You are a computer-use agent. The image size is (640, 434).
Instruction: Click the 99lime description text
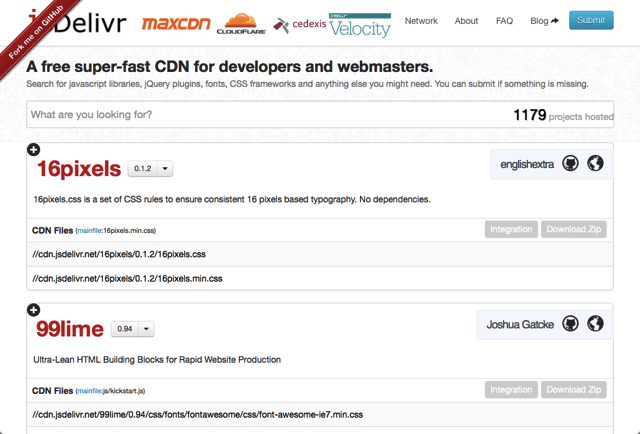pos(157,360)
